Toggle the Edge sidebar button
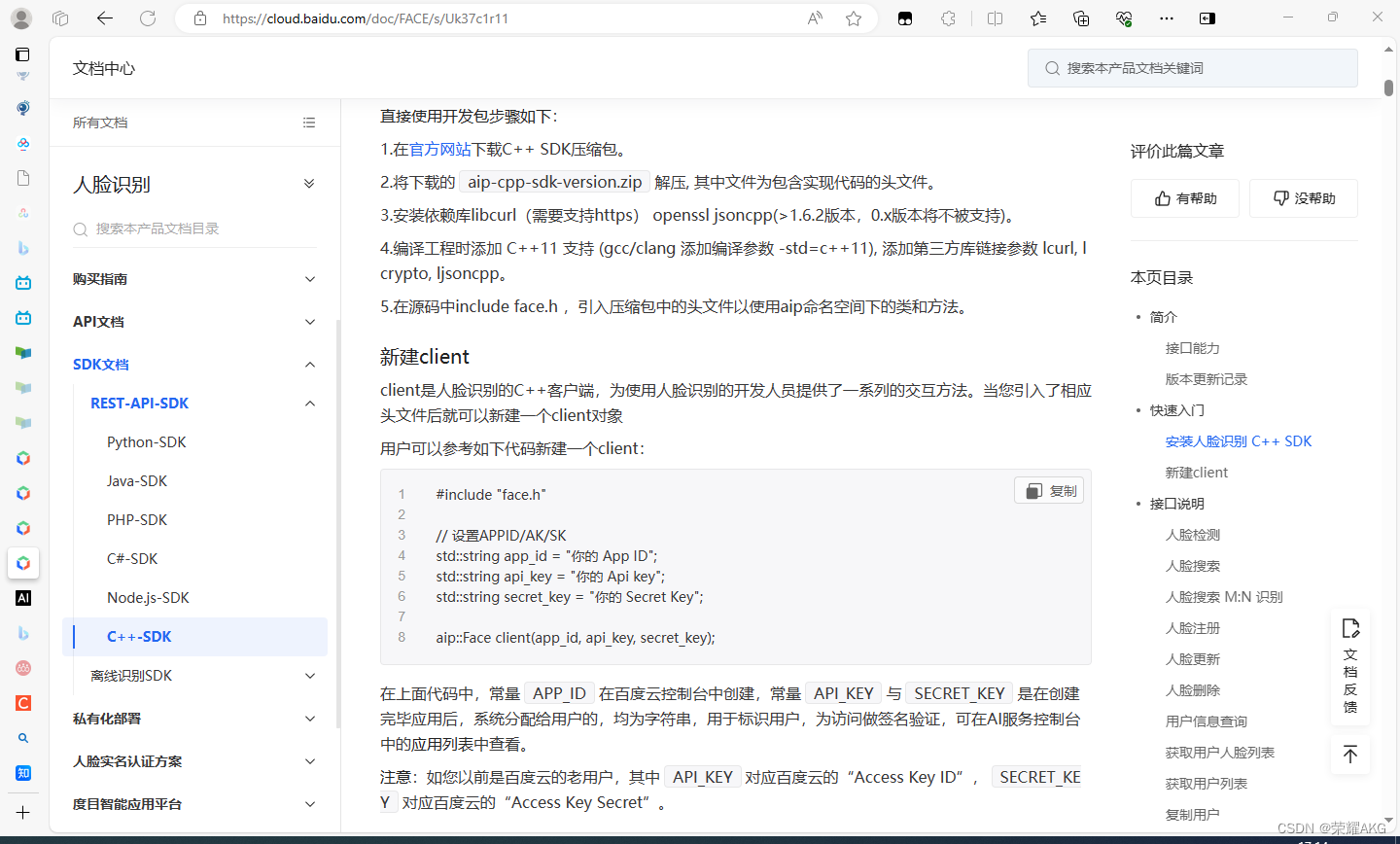Image resolution: width=1400 pixels, height=844 pixels. tap(1207, 18)
